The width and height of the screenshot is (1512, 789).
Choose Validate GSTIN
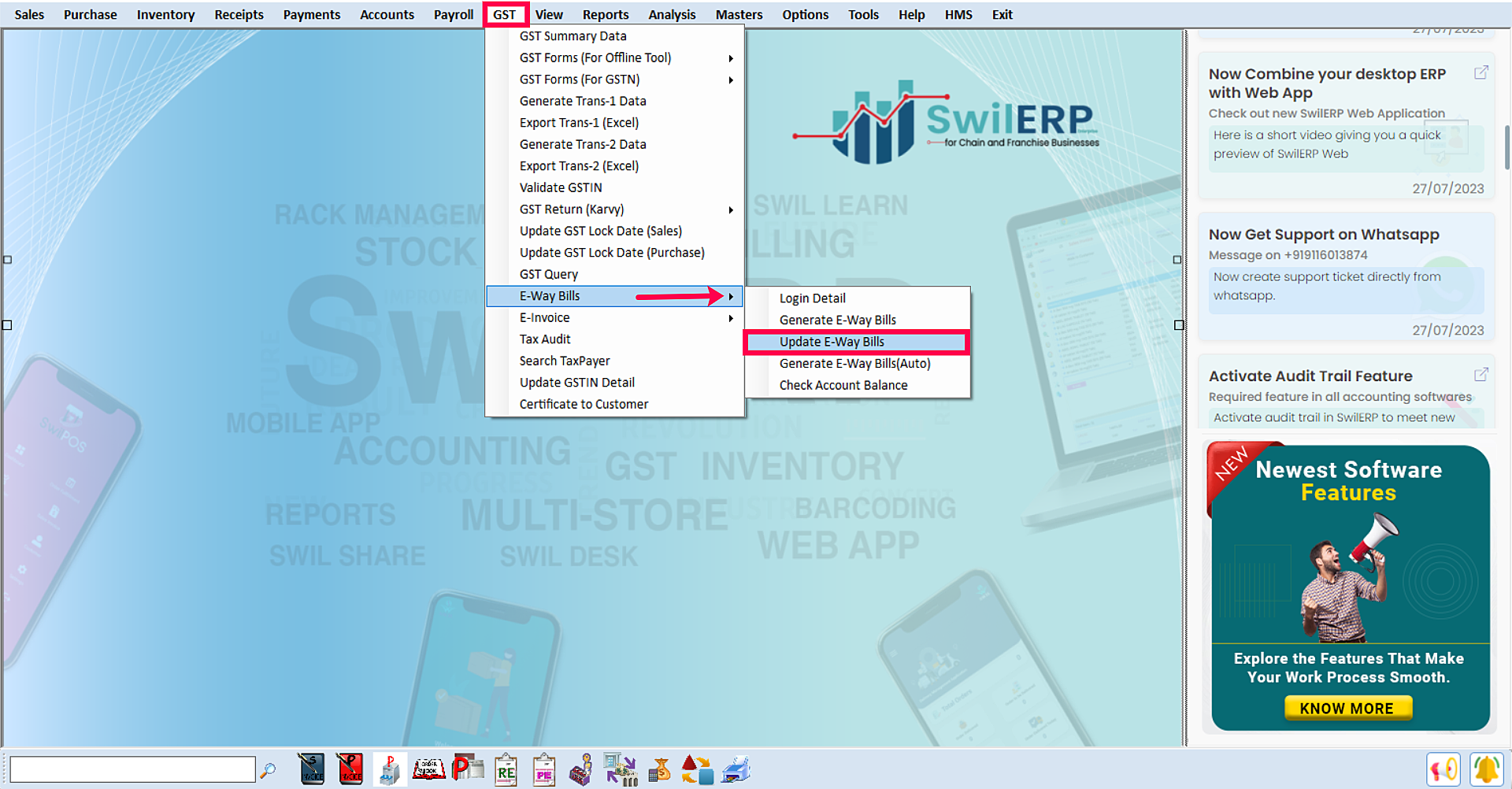click(614, 187)
